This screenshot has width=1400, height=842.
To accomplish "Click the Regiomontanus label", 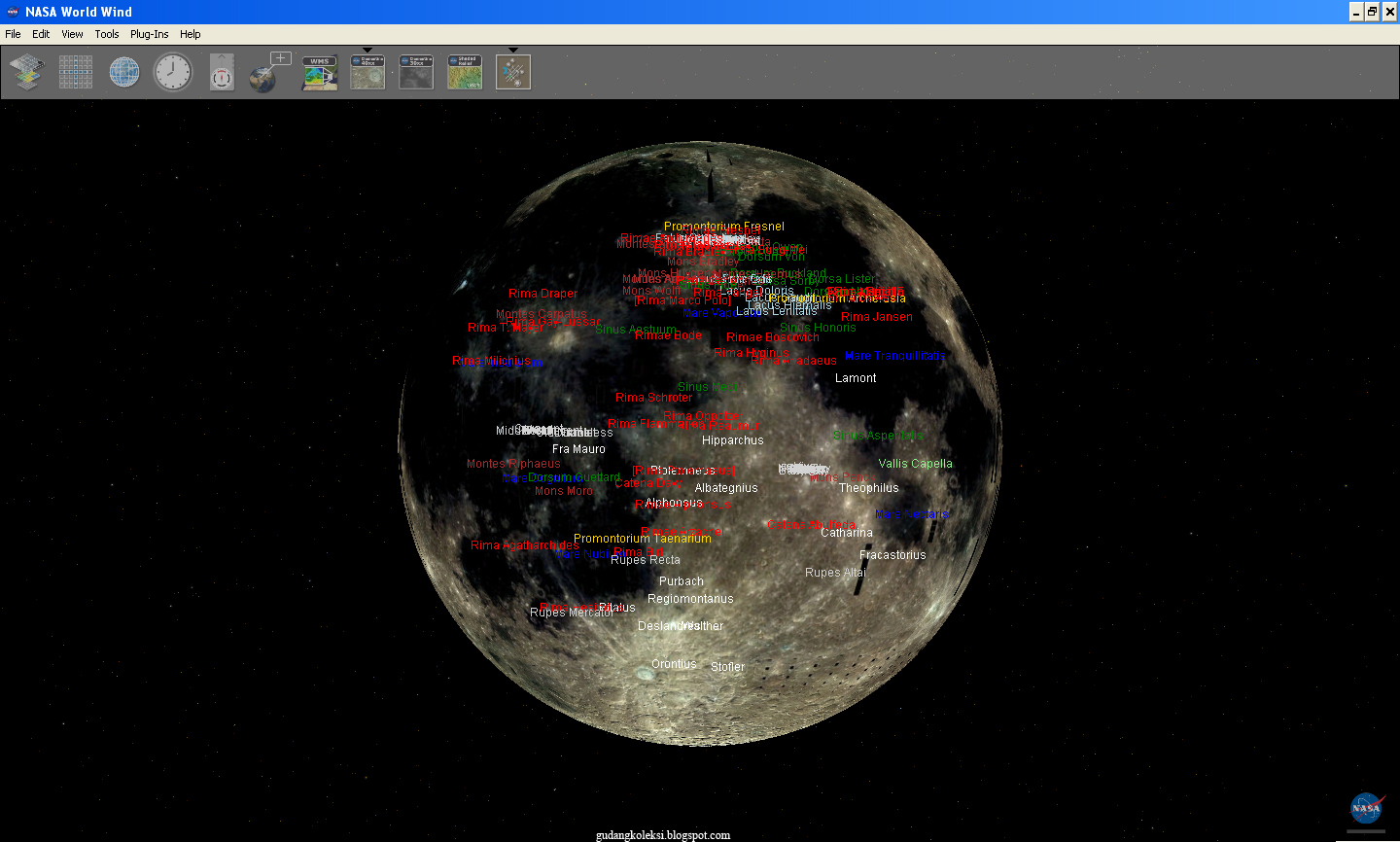I will coord(690,599).
